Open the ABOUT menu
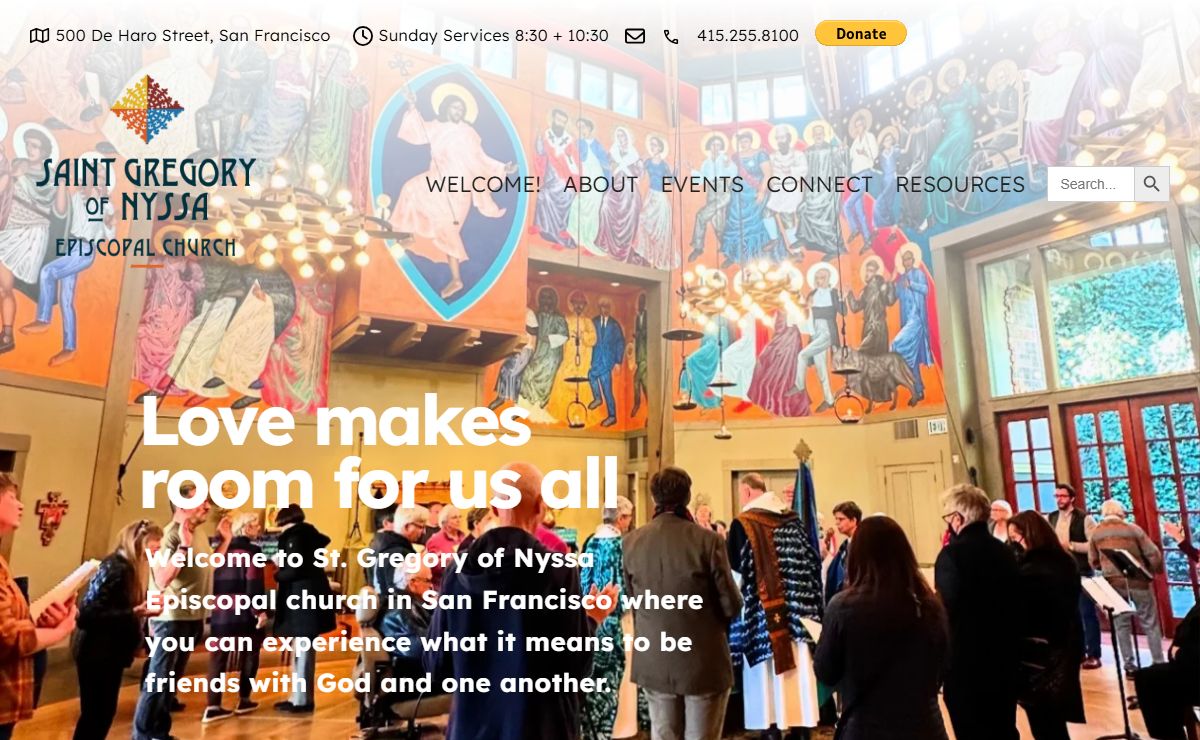The height and width of the screenshot is (740, 1200). pos(600,184)
